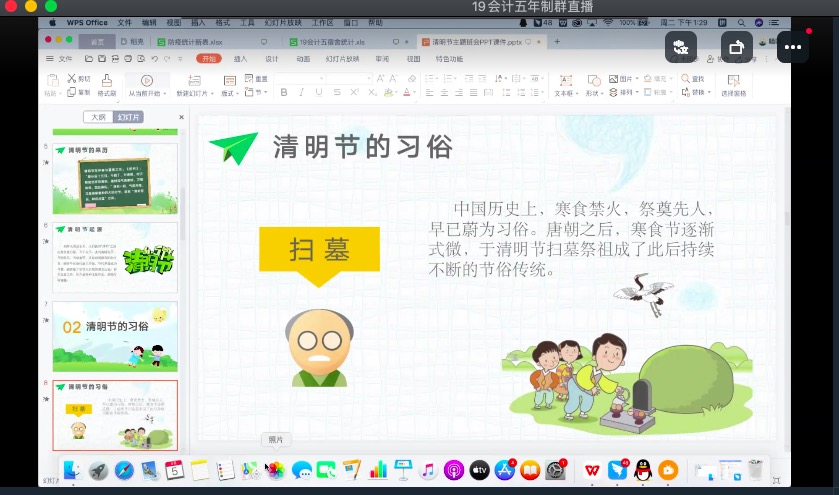Start slideshow from current slide (从当前开始)
This screenshot has width=839, height=495.
(146, 84)
